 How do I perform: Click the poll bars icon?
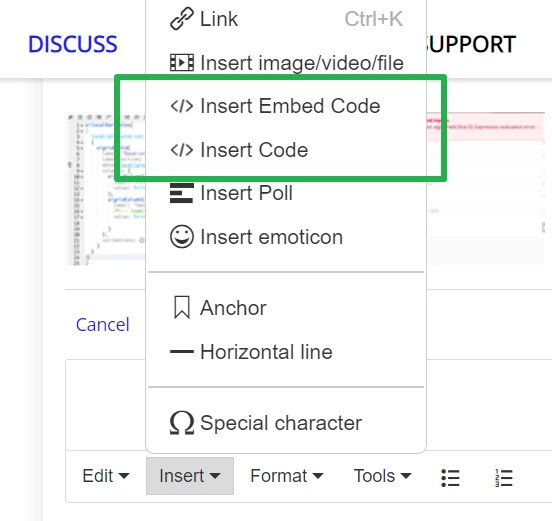[182, 193]
